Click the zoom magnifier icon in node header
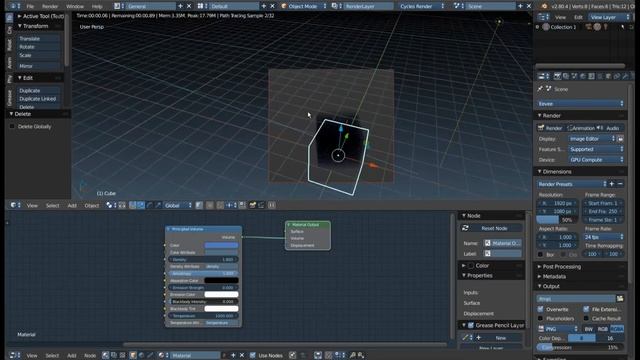This screenshot has height=360, width=640. 353,355
